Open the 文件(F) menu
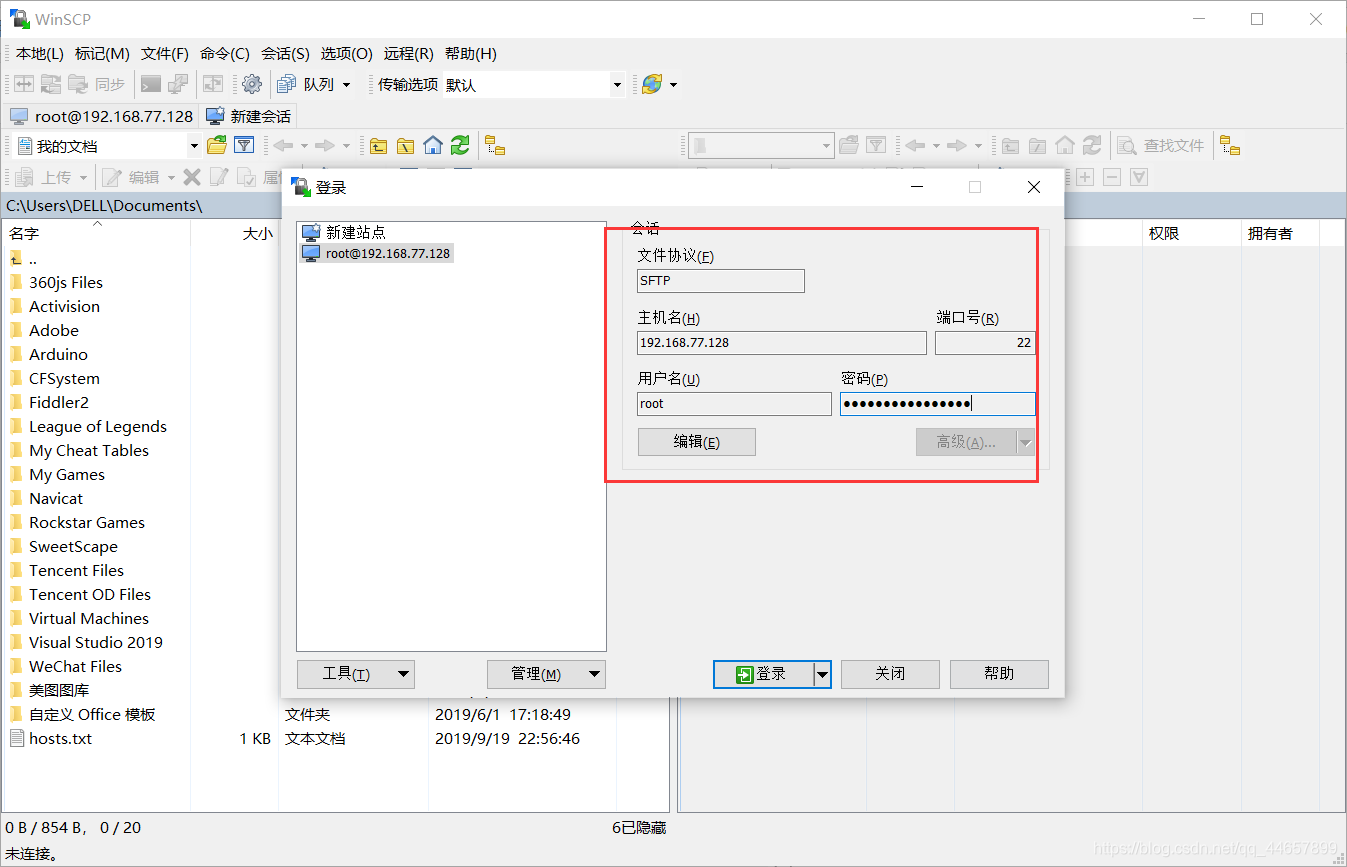Screen dimensions: 1347x867 (x=165, y=54)
